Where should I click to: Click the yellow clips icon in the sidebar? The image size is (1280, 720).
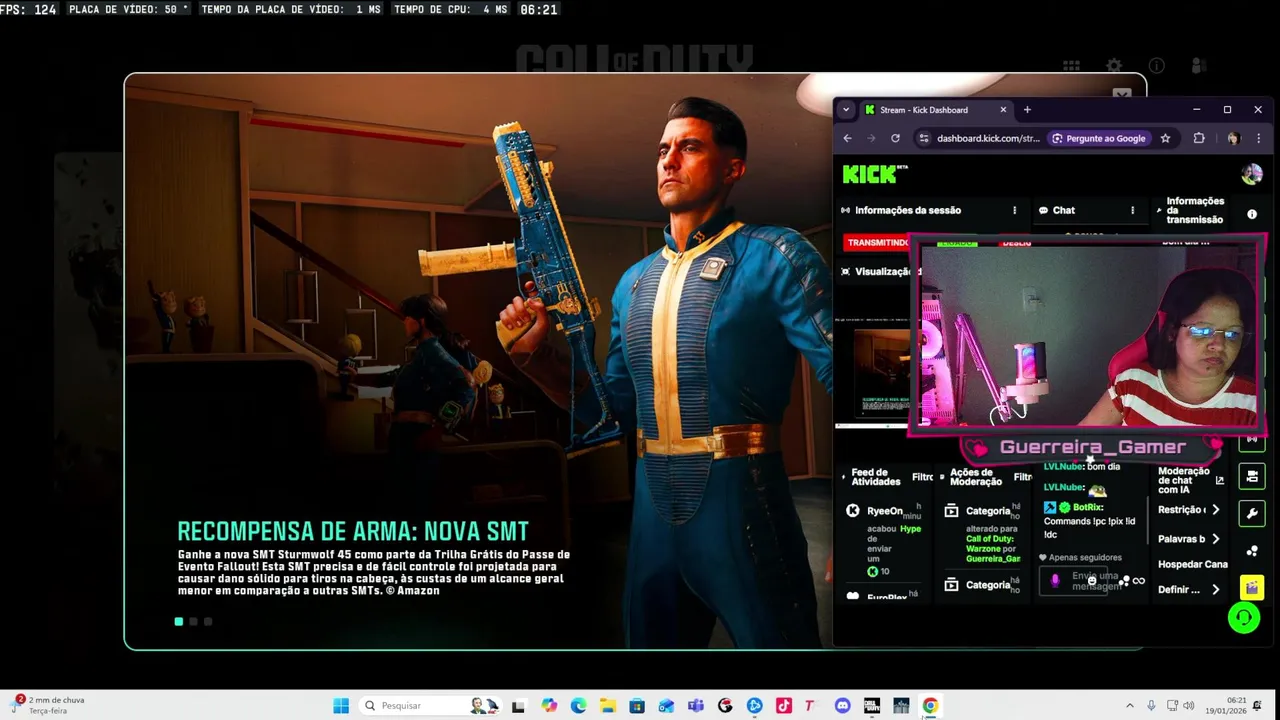click(1252, 588)
